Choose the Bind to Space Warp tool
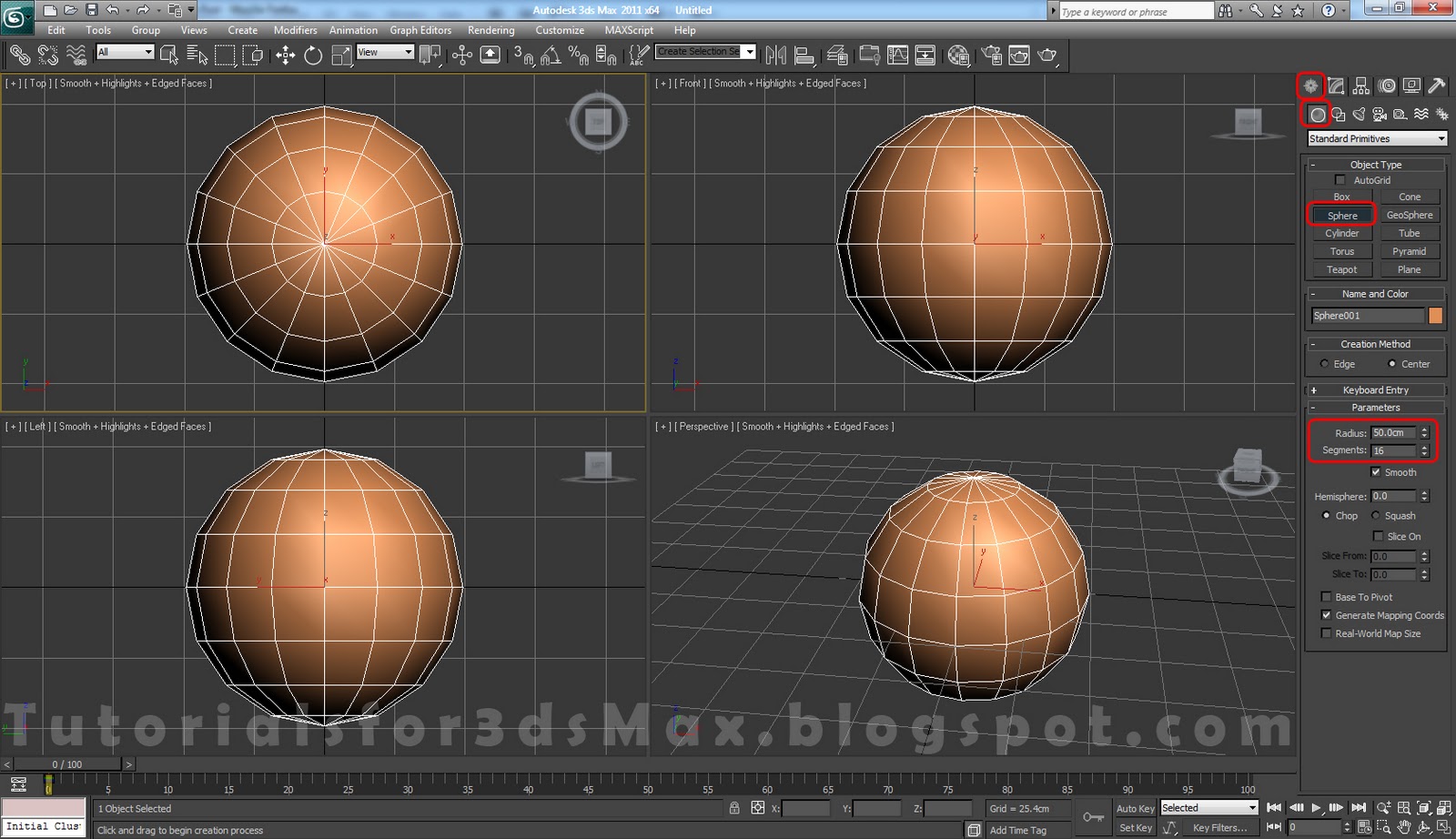Viewport: 1456px width, 839px height. click(76, 56)
